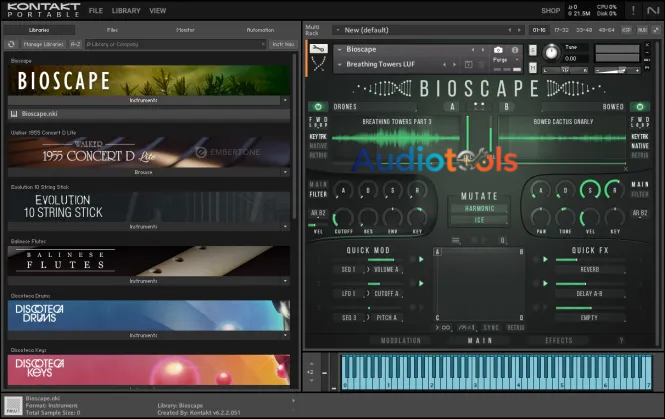Select the 17-32 rack page button

coord(562,30)
